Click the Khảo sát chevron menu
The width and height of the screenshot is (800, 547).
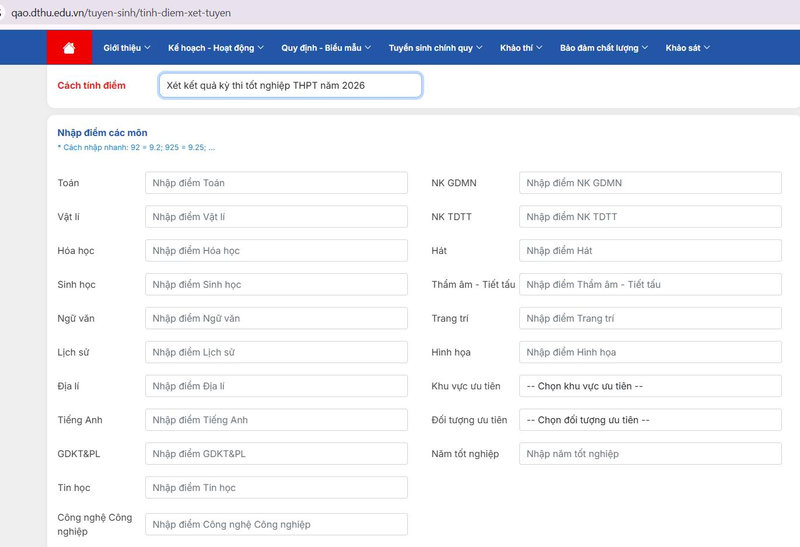coord(687,47)
